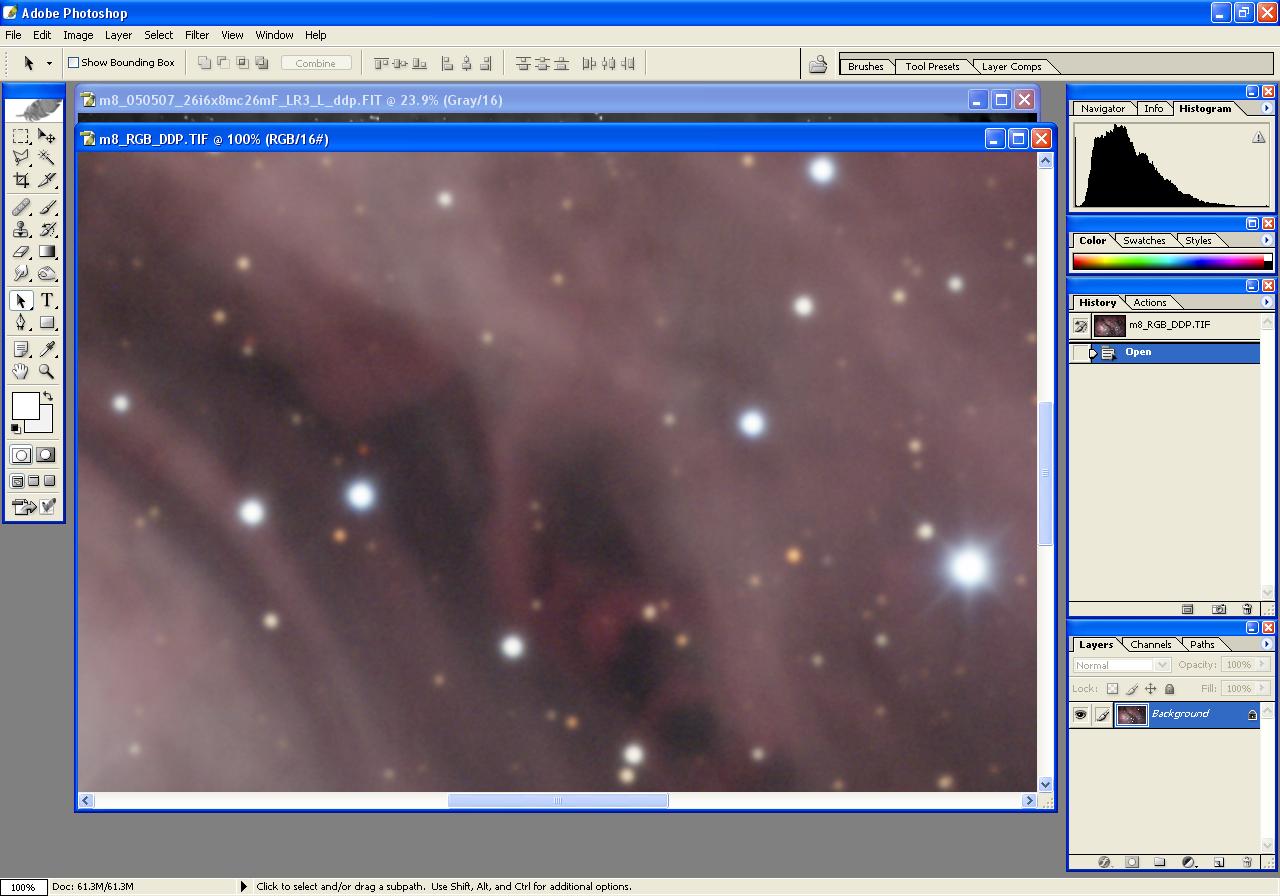Click the color spectrum ramp
Screen dimensions: 1280x896
pos(1167,262)
